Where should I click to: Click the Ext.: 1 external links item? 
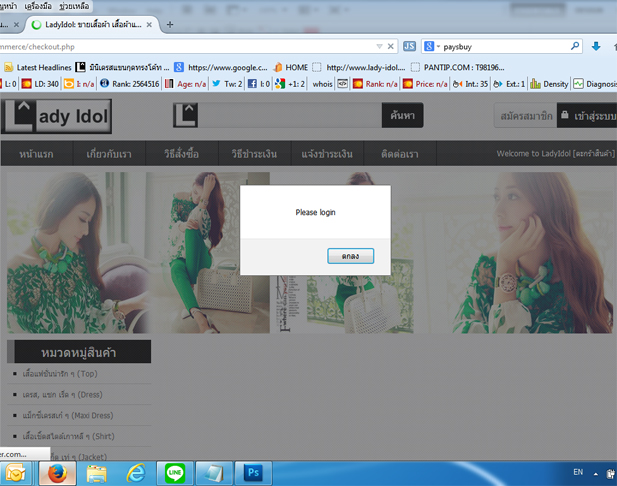pyautogui.click(x=509, y=84)
